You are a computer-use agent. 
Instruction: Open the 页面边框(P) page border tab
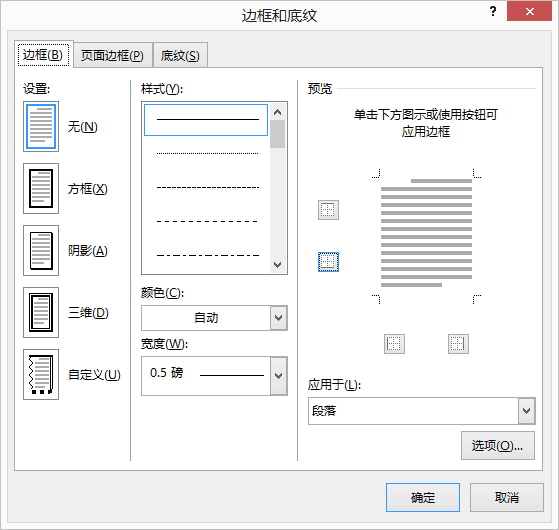click(x=113, y=56)
